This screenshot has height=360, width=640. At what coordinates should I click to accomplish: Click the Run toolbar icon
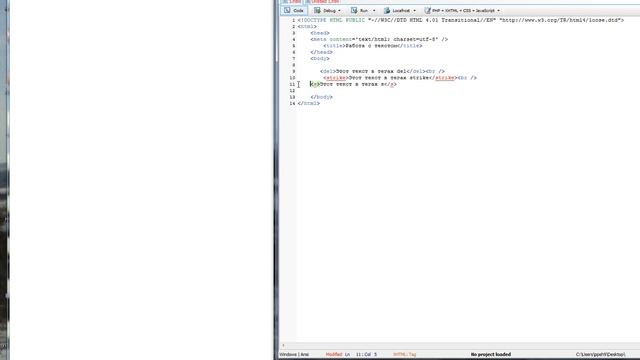(354, 10)
